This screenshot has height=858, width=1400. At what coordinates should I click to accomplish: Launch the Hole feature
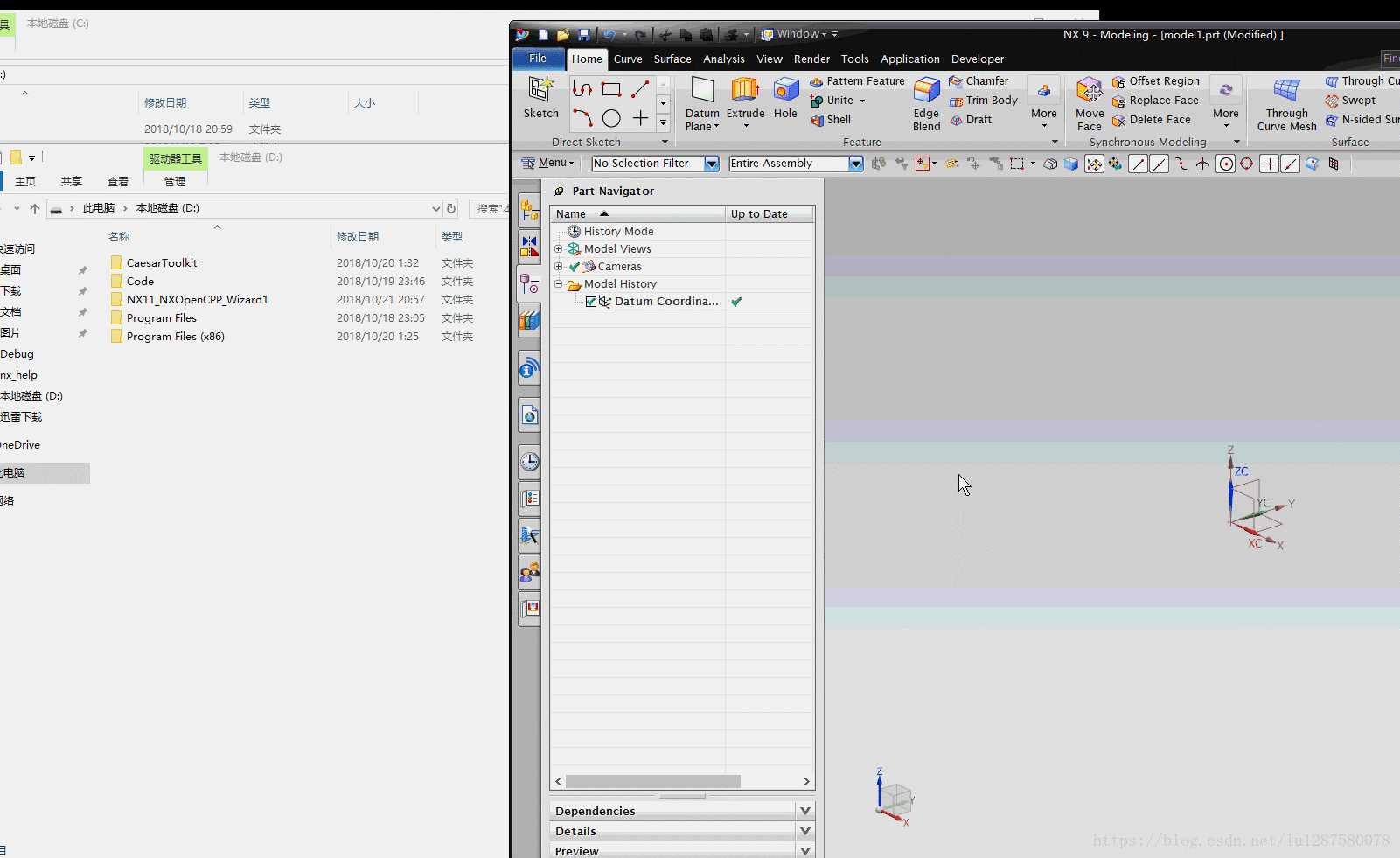point(785,97)
